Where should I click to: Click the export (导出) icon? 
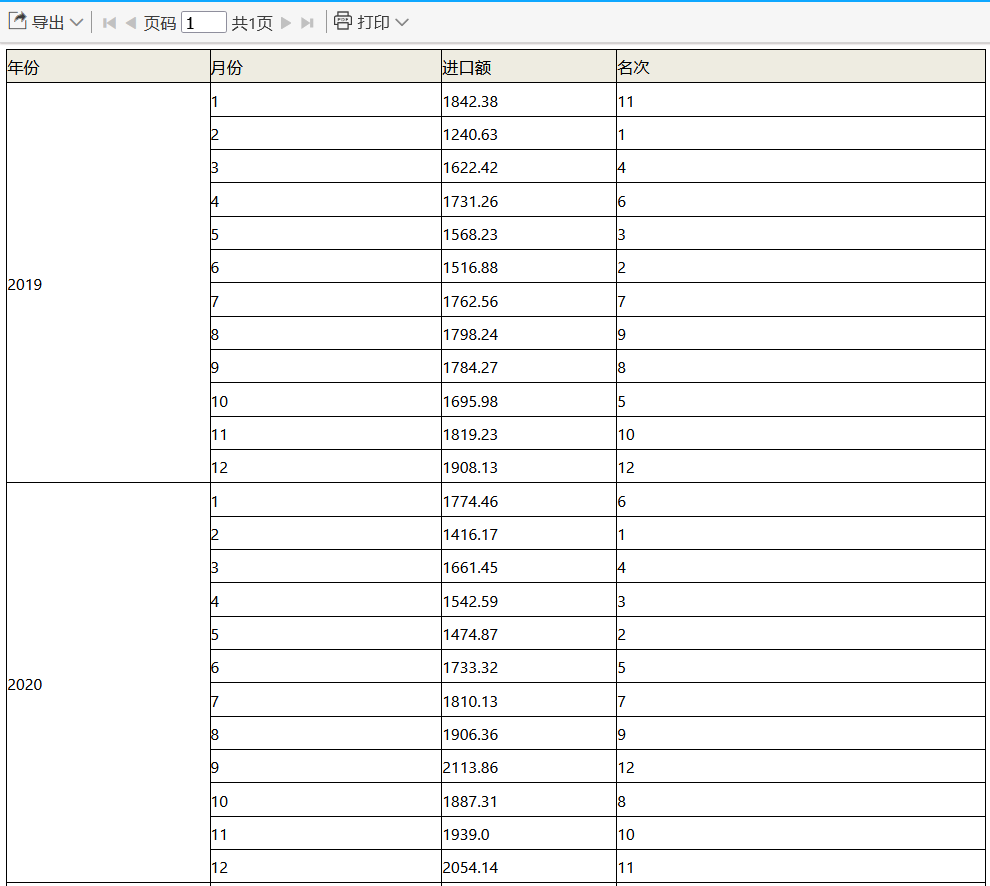tap(18, 21)
